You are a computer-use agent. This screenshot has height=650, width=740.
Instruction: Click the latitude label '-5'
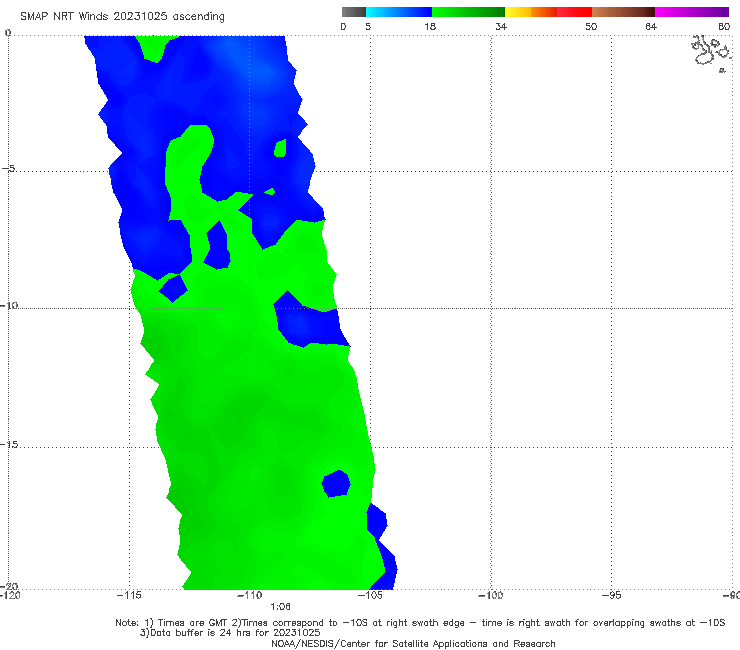[8, 168]
